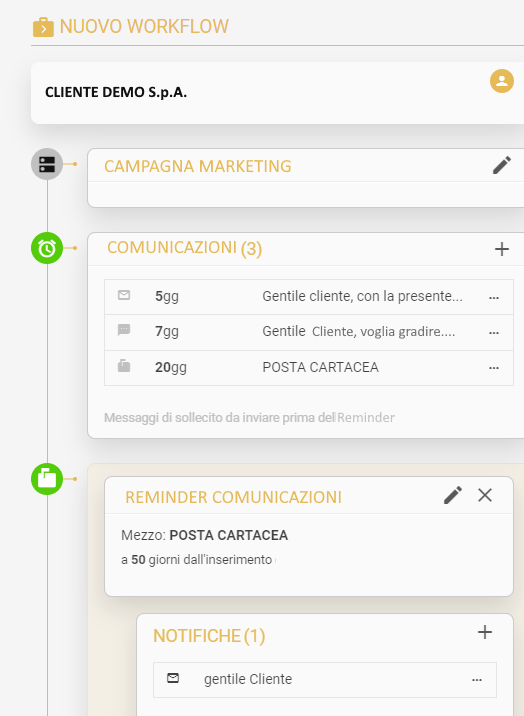Open options for gentile Cliente notification
This screenshot has width=524, height=716.
click(477, 680)
